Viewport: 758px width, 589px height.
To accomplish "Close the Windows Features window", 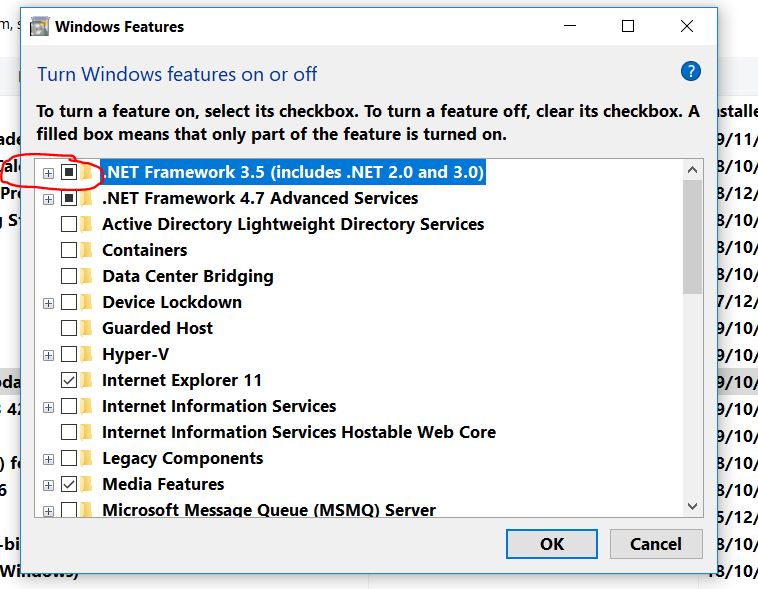I will [687, 26].
